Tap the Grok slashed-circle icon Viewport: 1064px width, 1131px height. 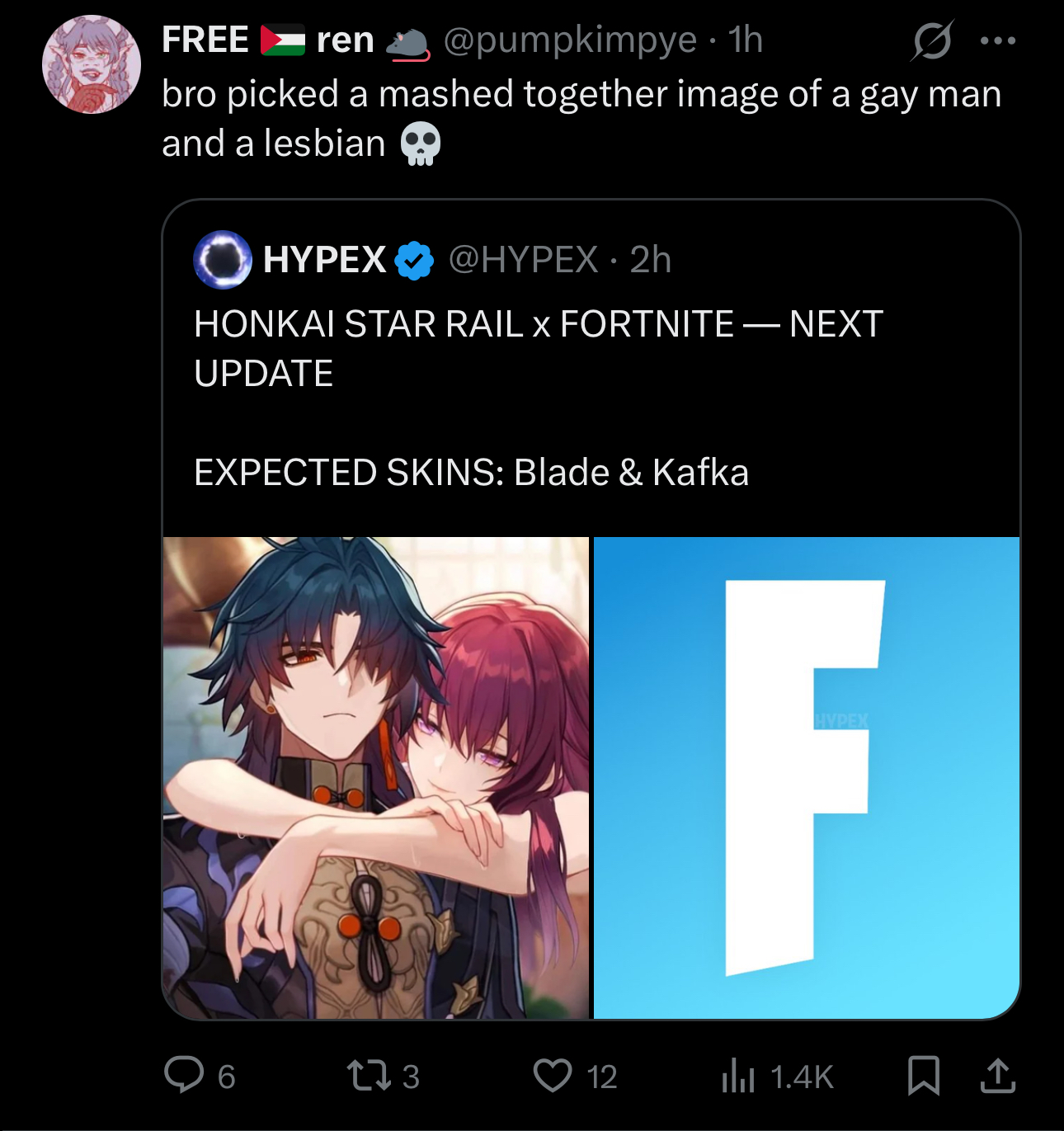point(932,40)
